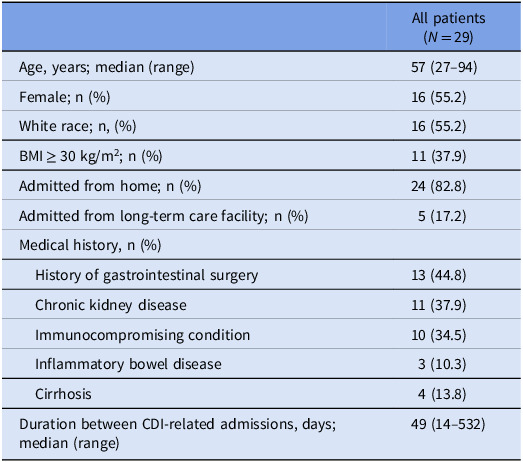Screen dimensions: 523x462
Task: Select the "BMI ≥ 30 kg/m²; n (%)" row
Action: [x=262, y=156]
